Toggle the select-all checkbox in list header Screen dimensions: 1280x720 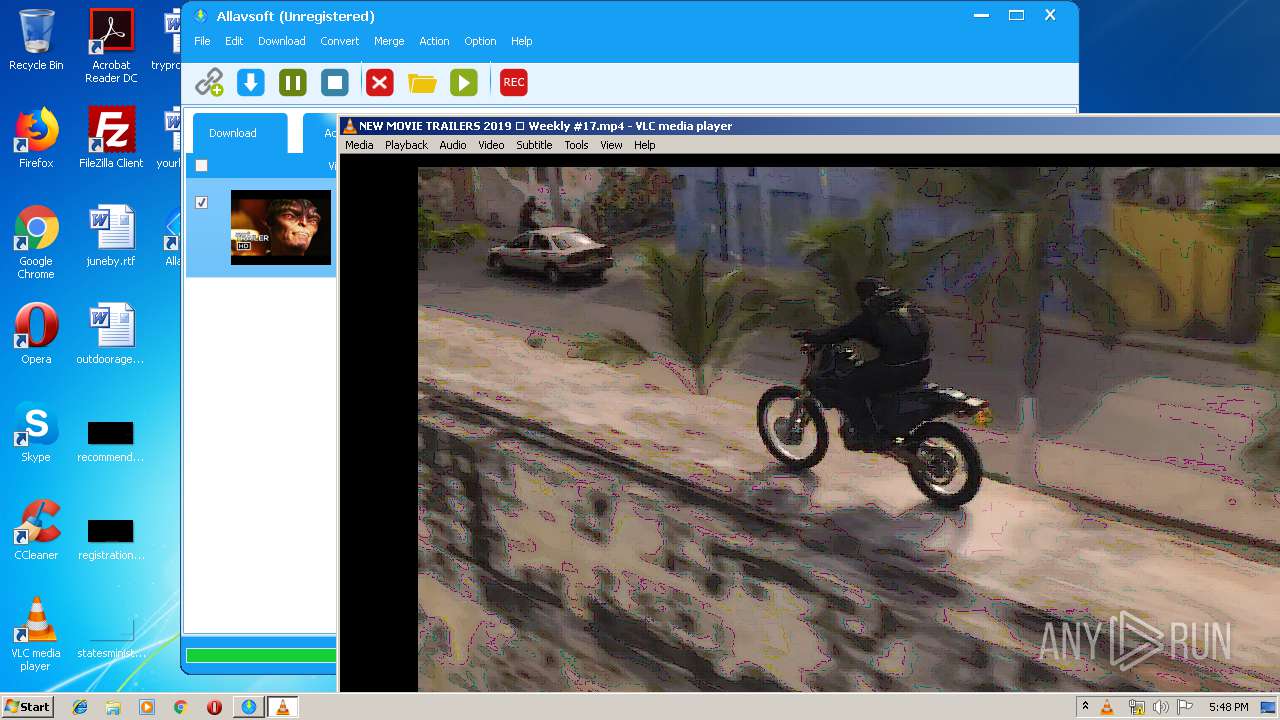click(201, 166)
